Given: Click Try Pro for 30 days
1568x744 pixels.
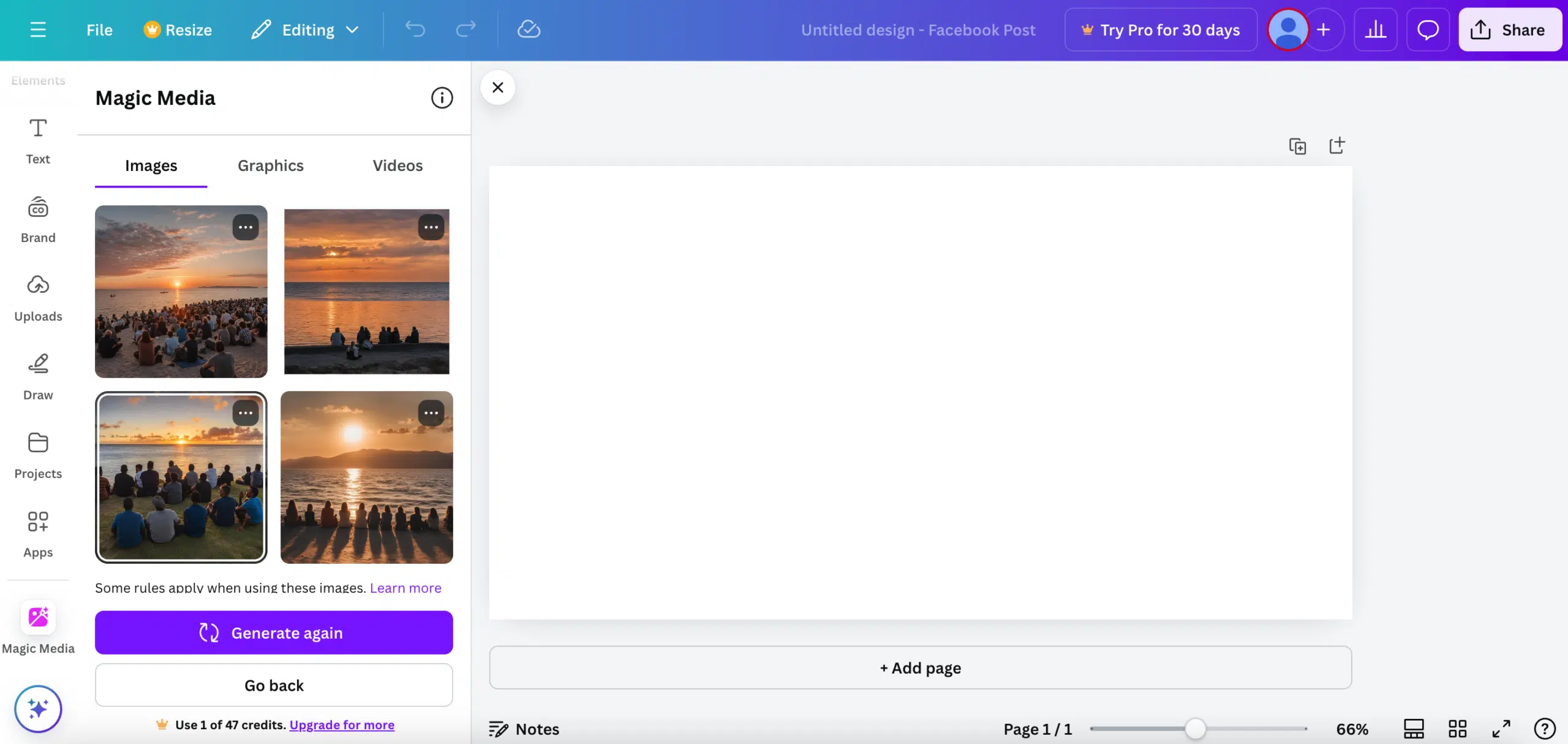Looking at the screenshot, I should point(1160,29).
